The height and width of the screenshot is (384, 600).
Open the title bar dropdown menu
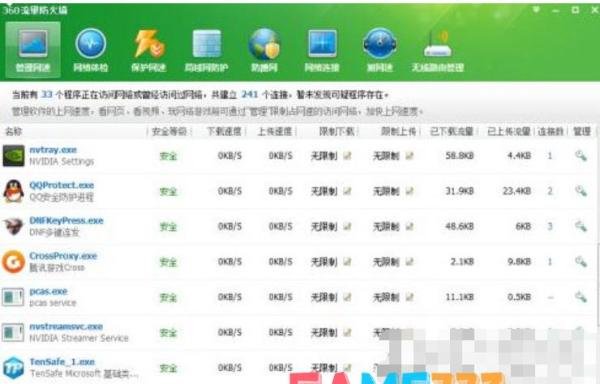(536, 10)
